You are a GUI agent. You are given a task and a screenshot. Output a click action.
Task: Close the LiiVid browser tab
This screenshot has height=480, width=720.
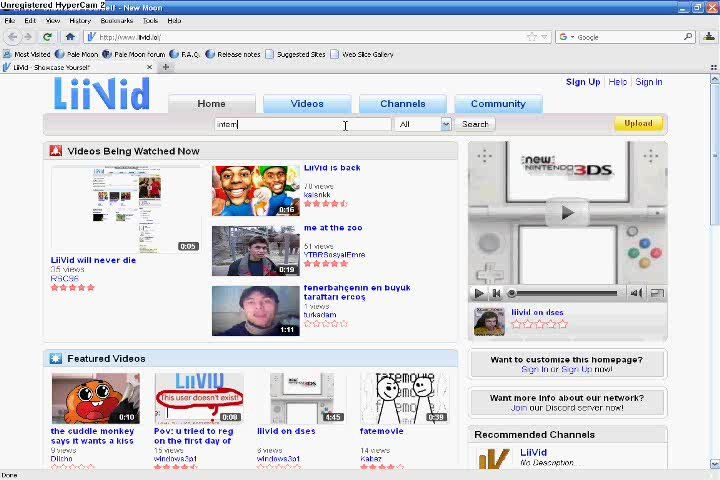pos(149,67)
